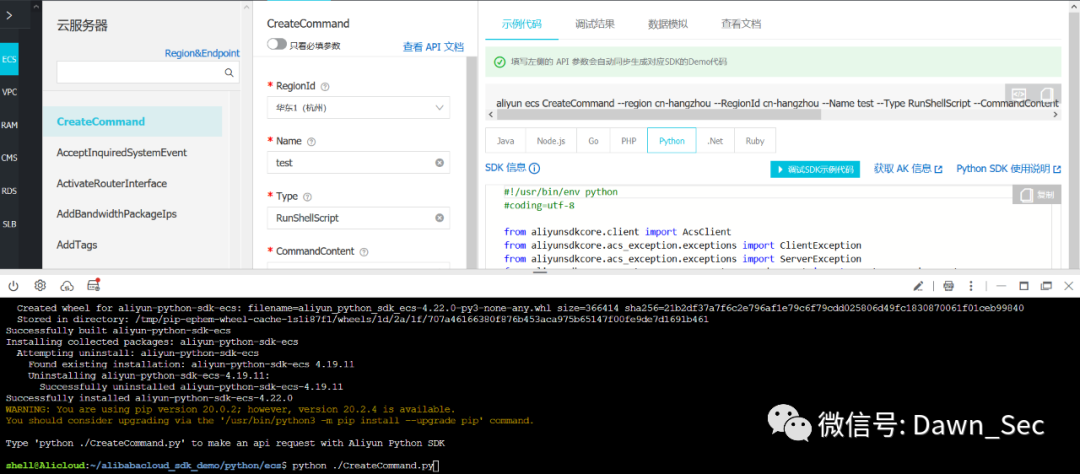
Task: Toggle the 只看必填参数 switch
Action: tap(277, 45)
